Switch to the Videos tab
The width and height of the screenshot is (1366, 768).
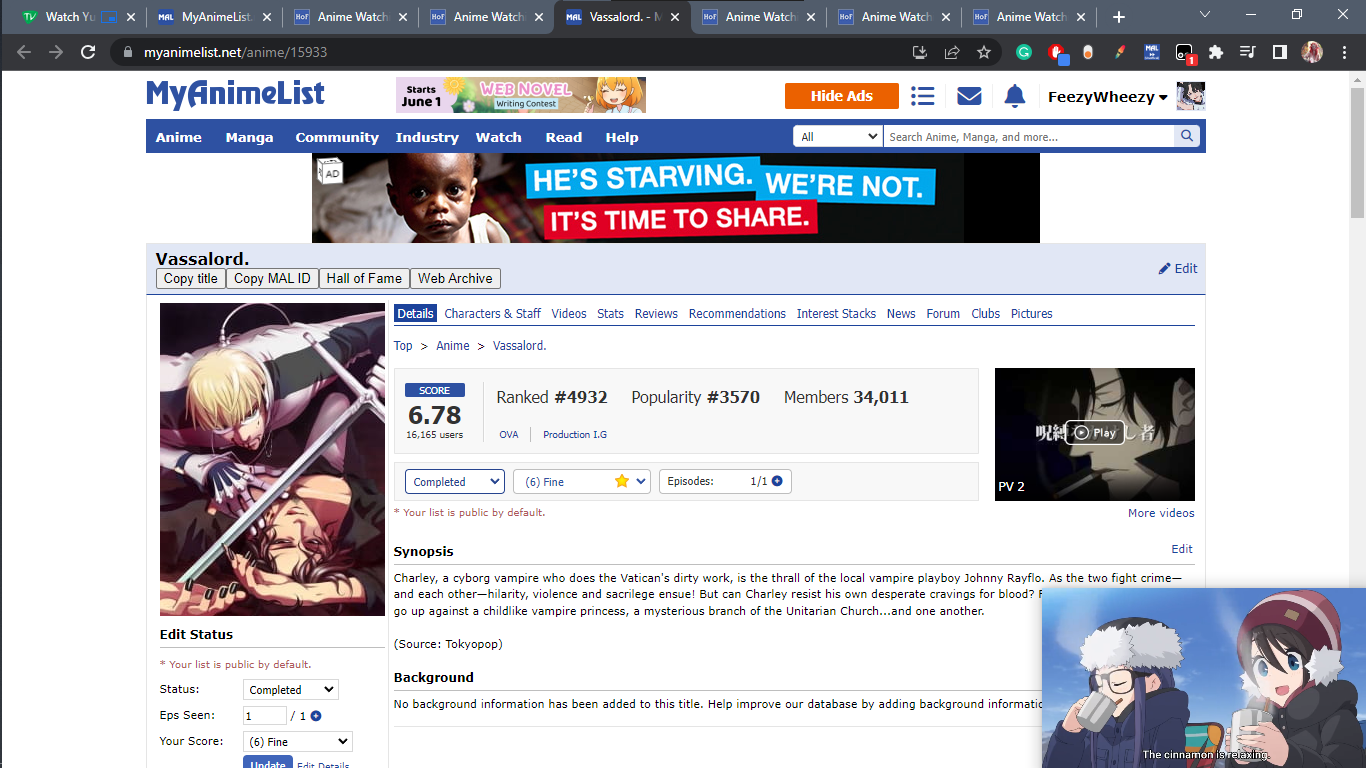569,314
